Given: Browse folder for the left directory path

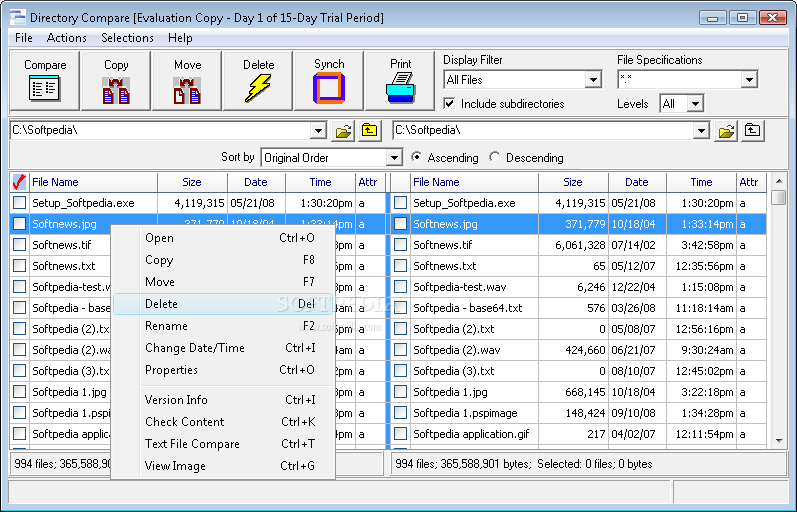Looking at the screenshot, I should click(x=343, y=131).
